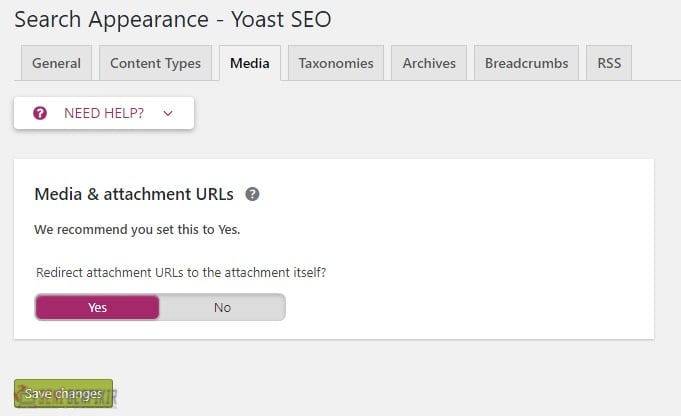Open the NEED HELP? dropdown panel
This screenshot has width=681, height=416.
[104, 113]
